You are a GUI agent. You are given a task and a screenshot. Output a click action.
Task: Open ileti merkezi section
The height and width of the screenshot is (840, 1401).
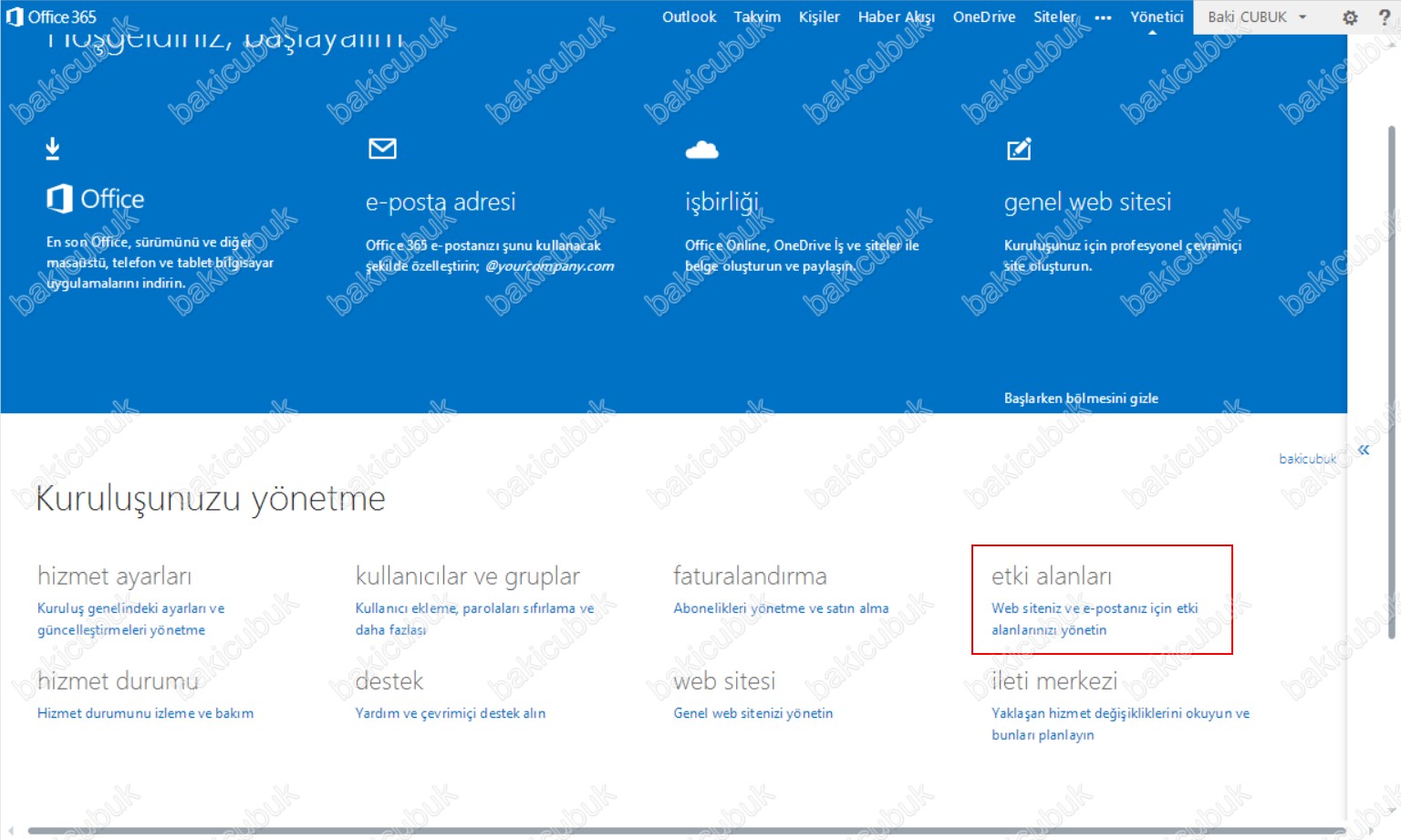coord(1053,681)
